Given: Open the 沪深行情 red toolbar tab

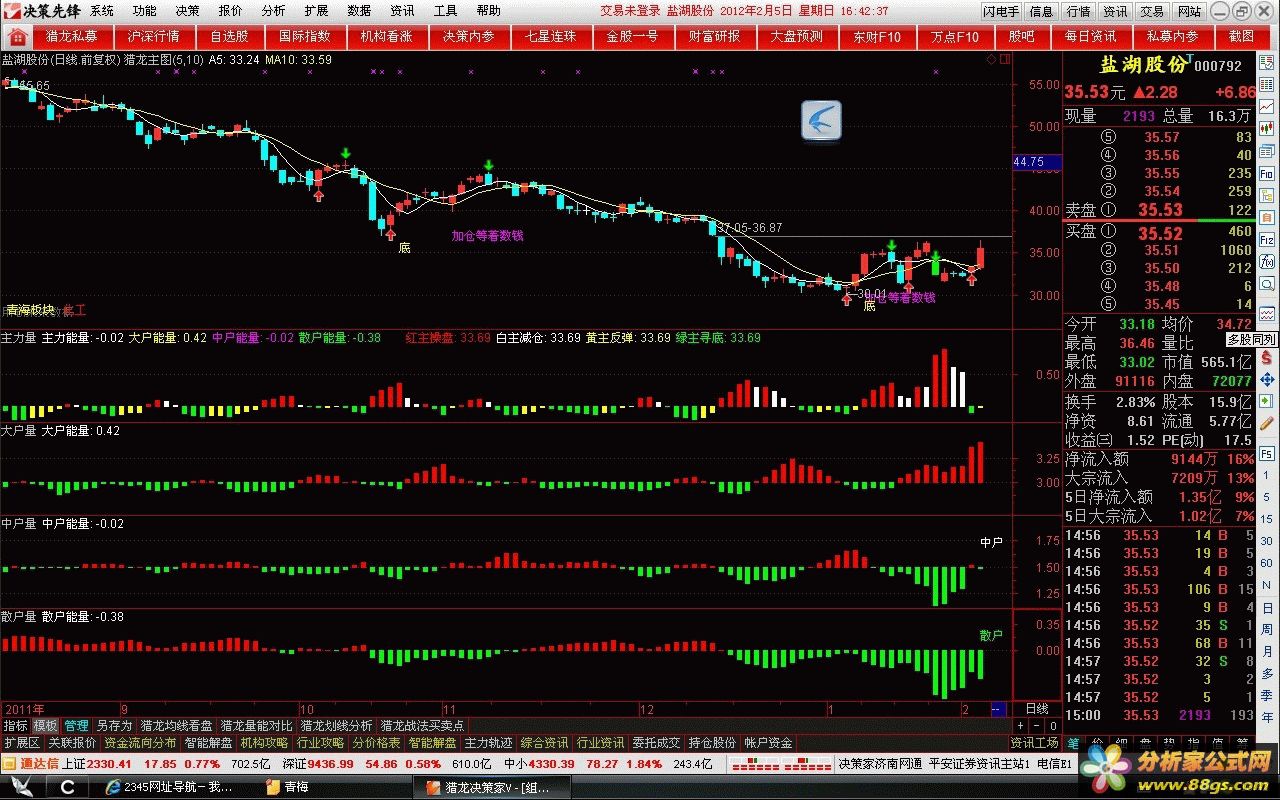Looking at the screenshot, I should [154, 36].
